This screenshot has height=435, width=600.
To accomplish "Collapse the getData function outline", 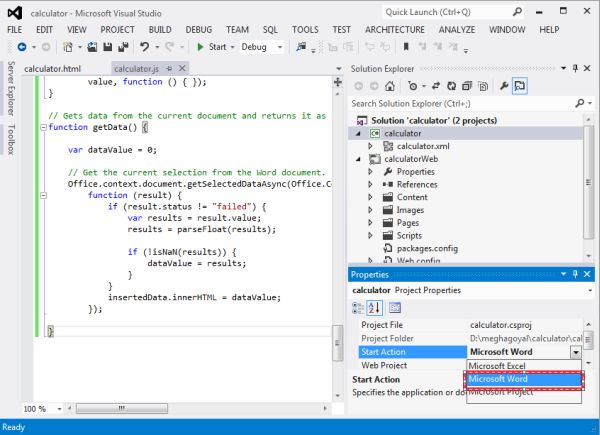I will pos(41,127).
